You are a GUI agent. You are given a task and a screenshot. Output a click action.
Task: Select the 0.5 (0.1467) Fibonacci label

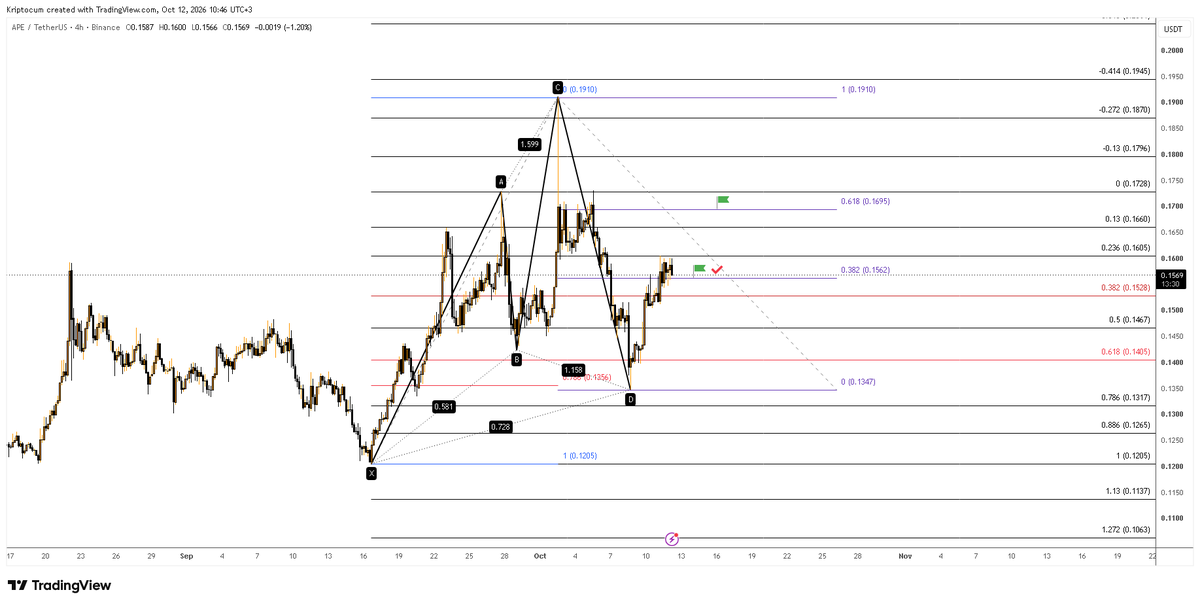1130,320
